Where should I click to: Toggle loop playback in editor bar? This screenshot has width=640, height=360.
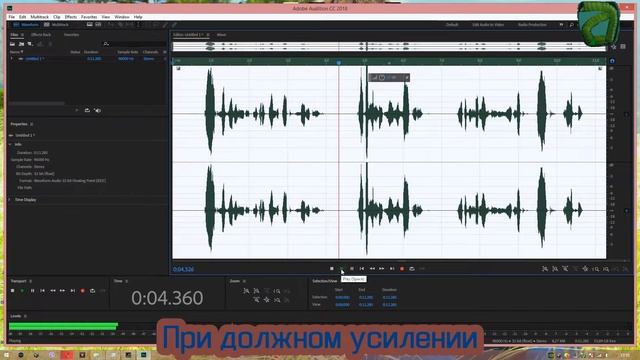[412, 269]
